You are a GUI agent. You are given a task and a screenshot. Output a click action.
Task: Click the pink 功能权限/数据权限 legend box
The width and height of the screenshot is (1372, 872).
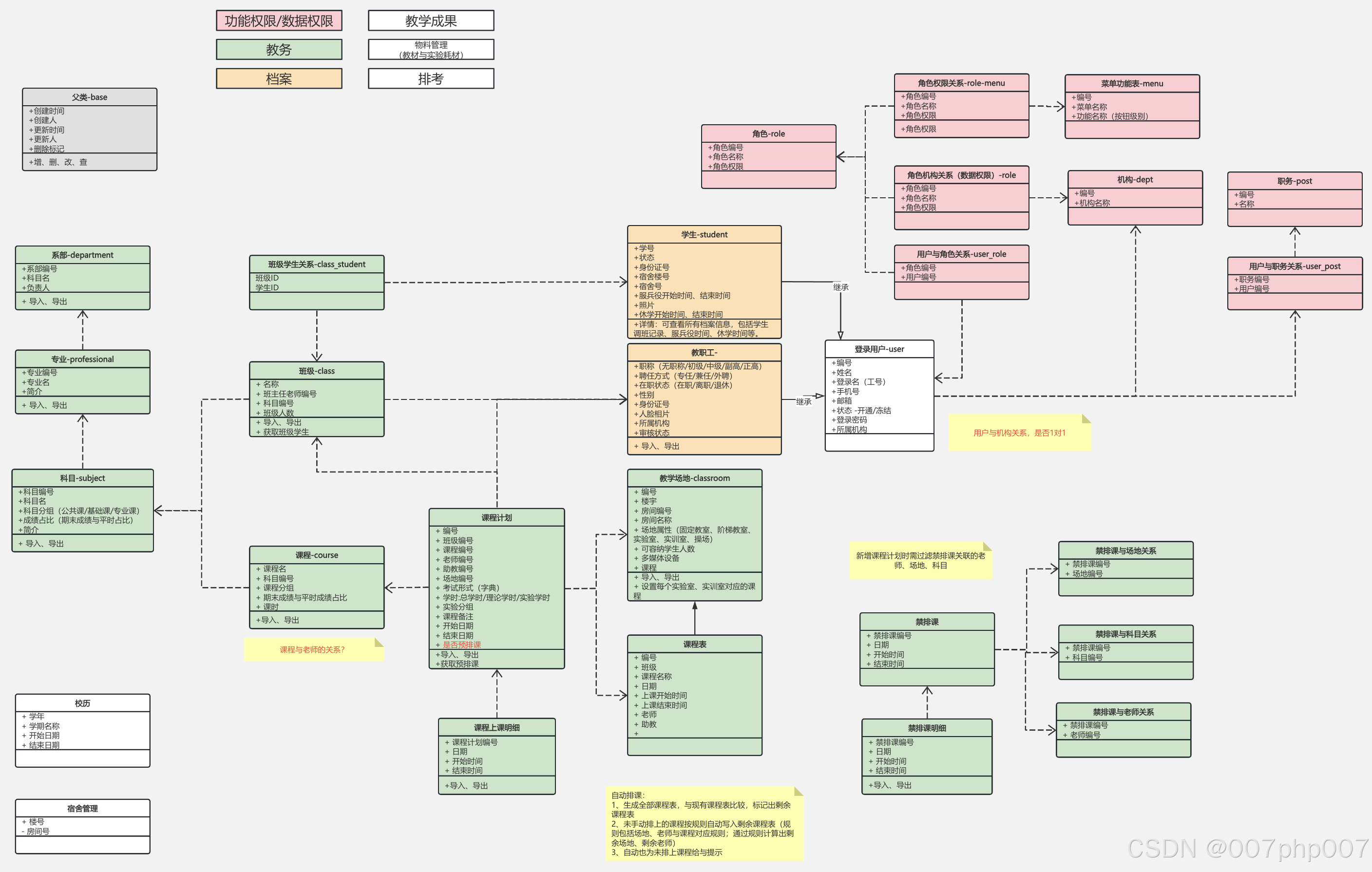(279, 21)
